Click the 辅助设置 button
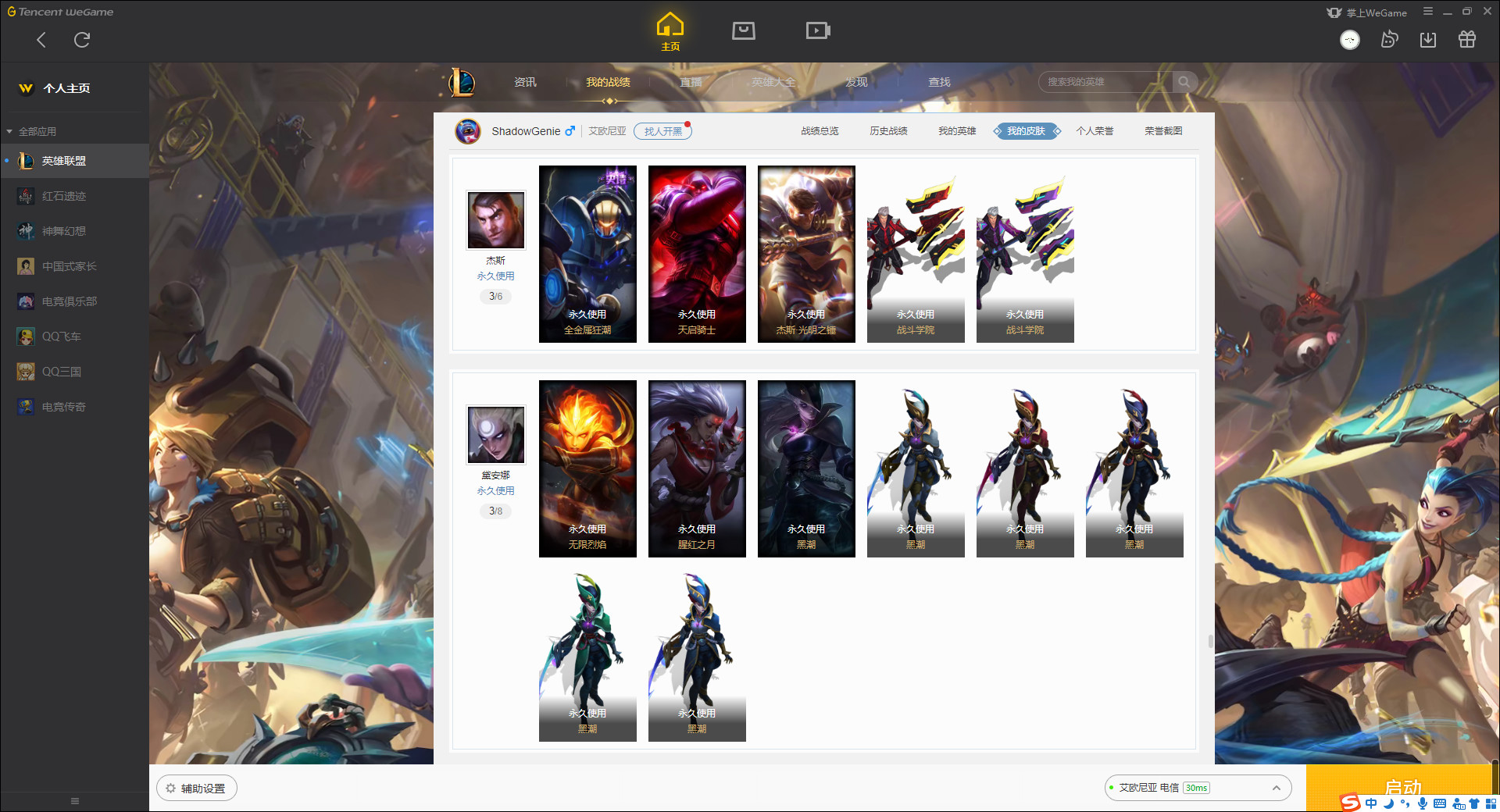This screenshot has width=1500, height=812. [x=197, y=789]
